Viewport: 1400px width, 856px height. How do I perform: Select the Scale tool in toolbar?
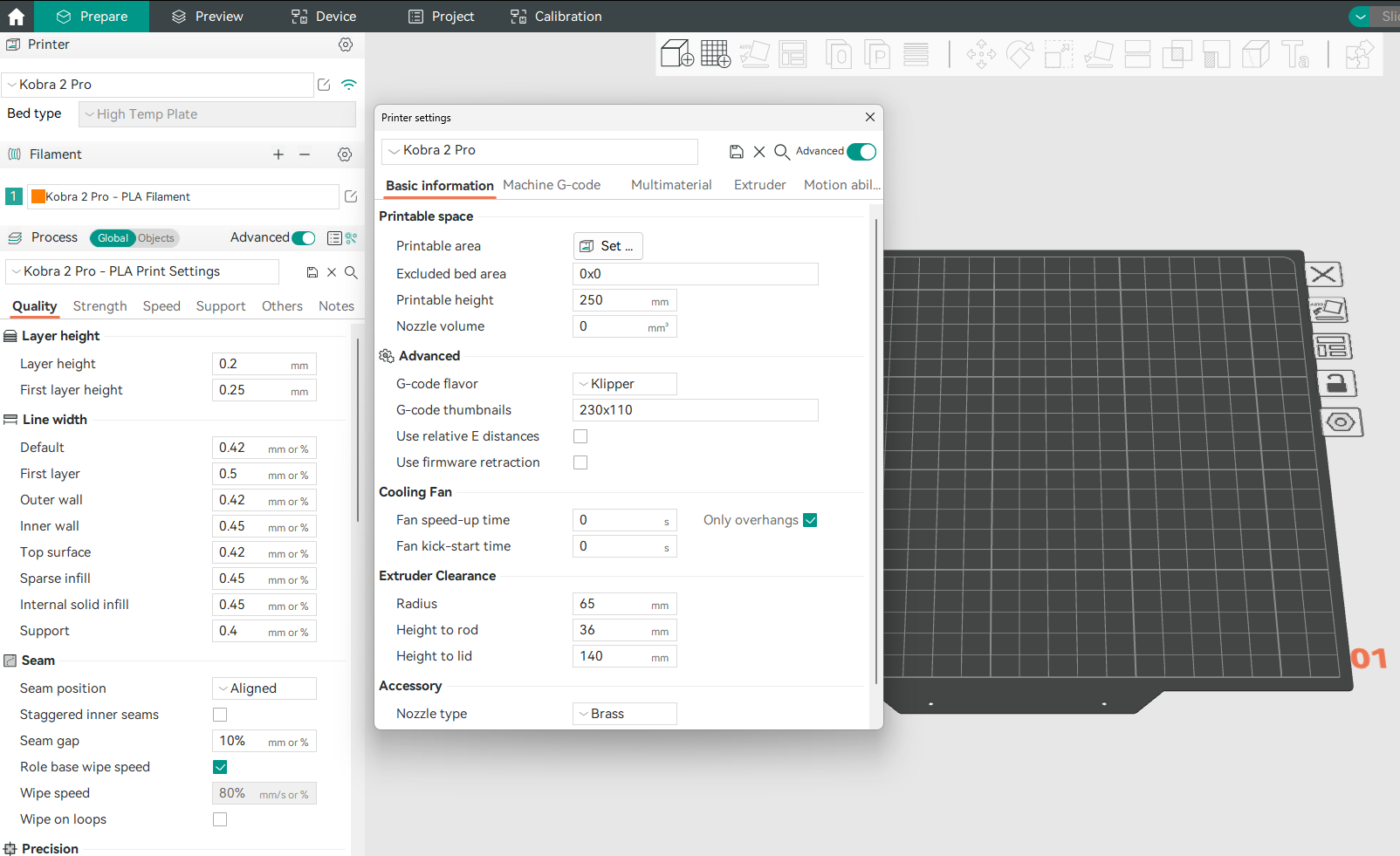[1059, 54]
